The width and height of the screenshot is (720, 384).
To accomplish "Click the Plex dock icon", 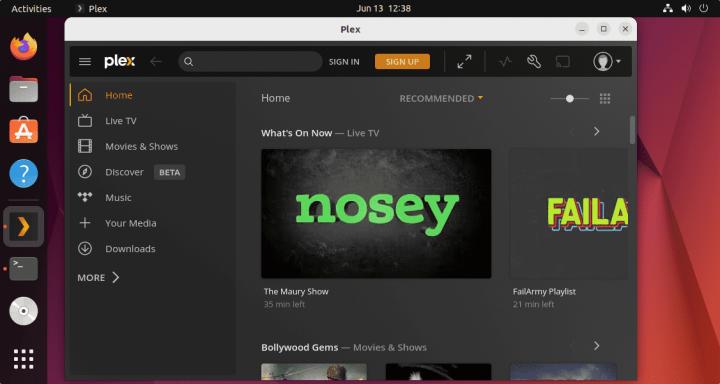I will (x=23, y=226).
